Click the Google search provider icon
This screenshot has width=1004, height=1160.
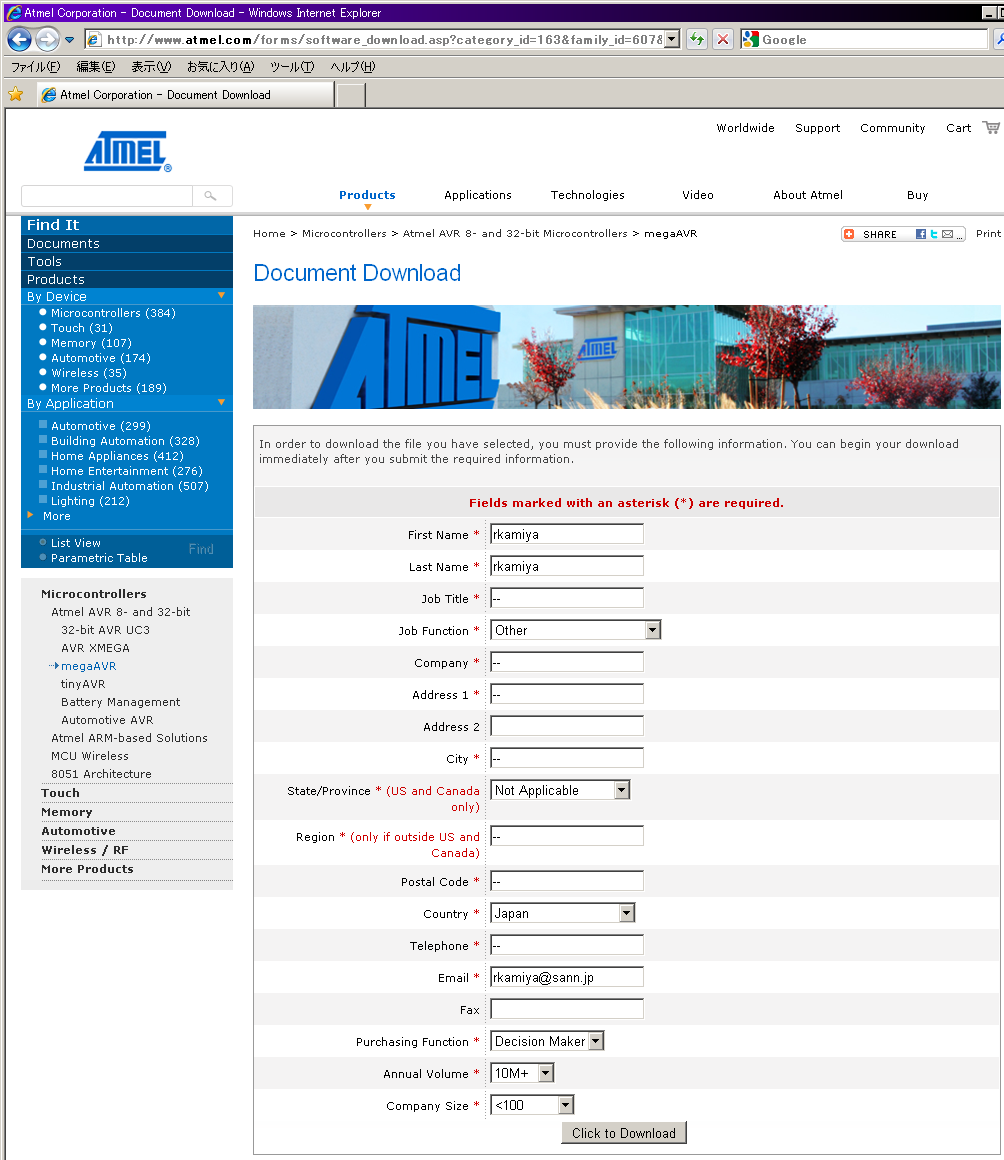click(750, 39)
